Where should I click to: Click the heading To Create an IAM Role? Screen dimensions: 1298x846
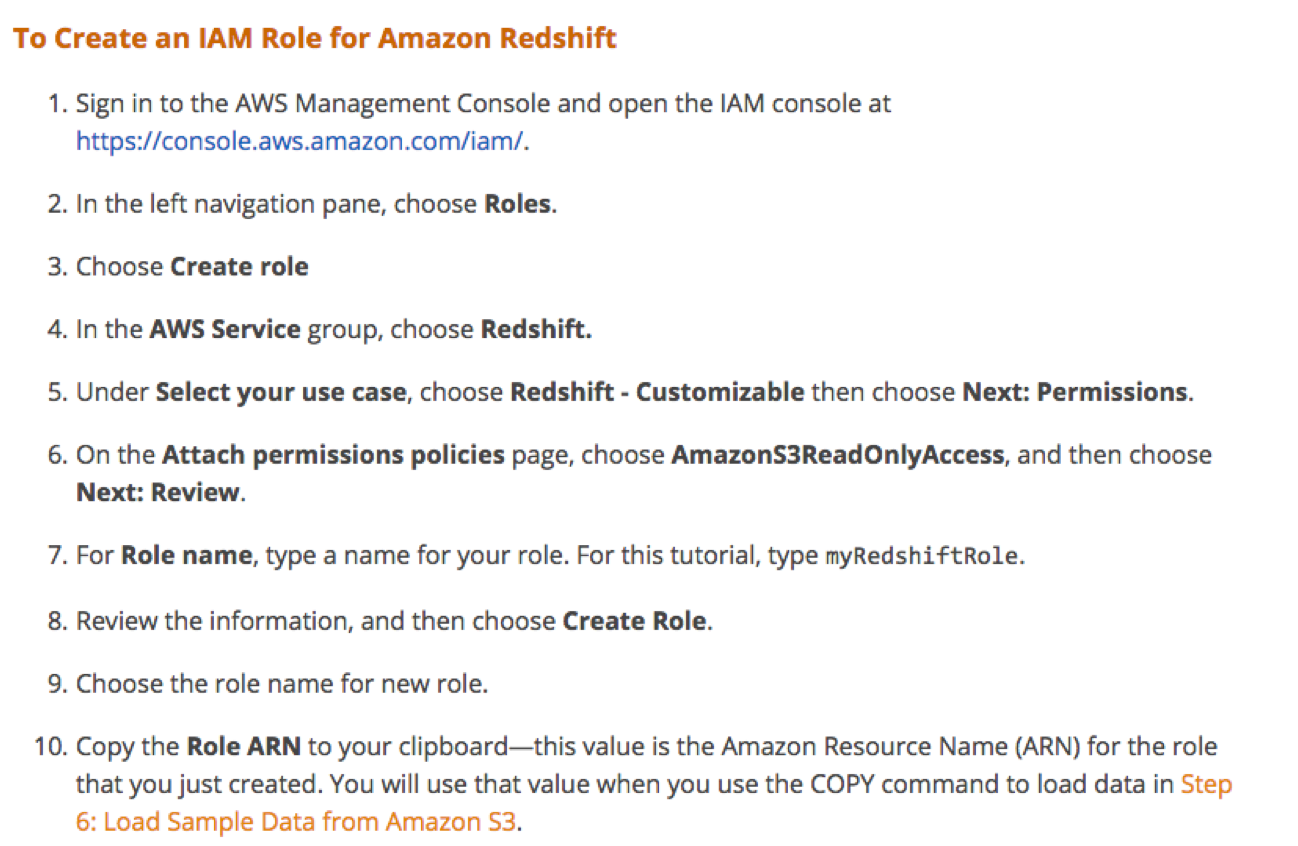[314, 40]
